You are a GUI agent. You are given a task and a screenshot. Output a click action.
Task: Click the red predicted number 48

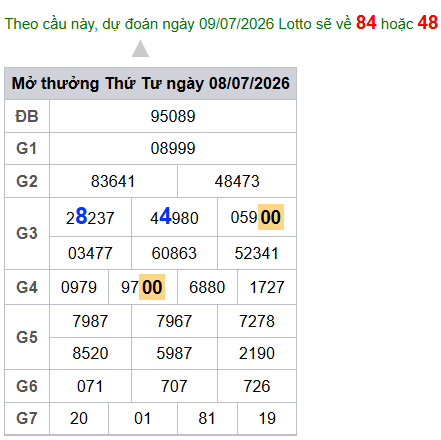point(428,23)
